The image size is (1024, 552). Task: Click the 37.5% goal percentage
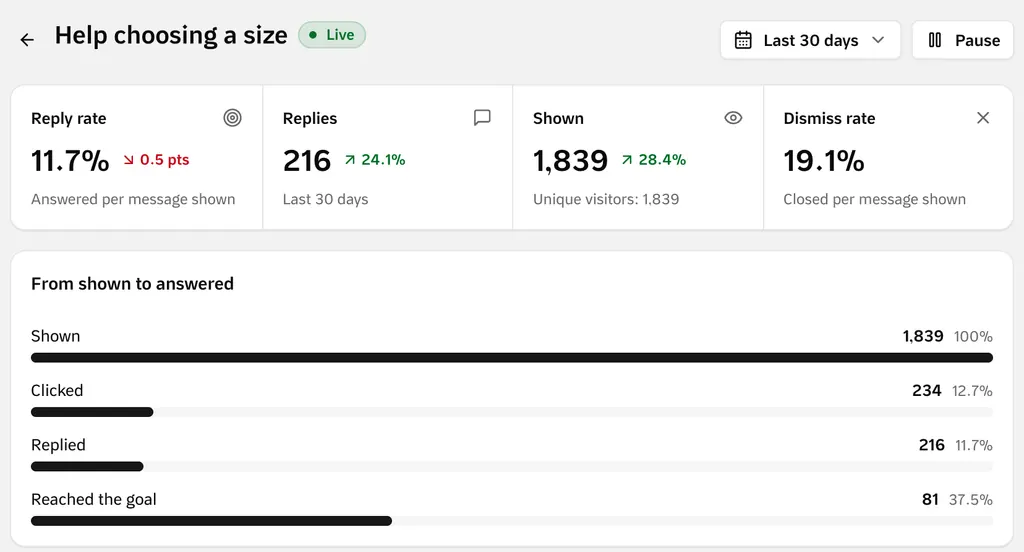970,500
